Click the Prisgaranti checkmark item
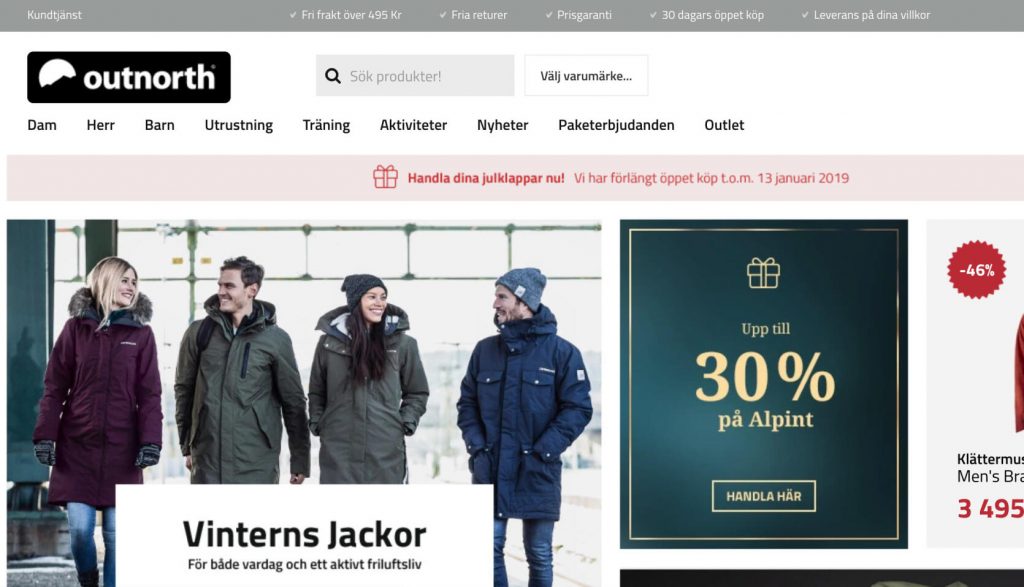The width and height of the screenshot is (1024, 587). click(x=579, y=14)
